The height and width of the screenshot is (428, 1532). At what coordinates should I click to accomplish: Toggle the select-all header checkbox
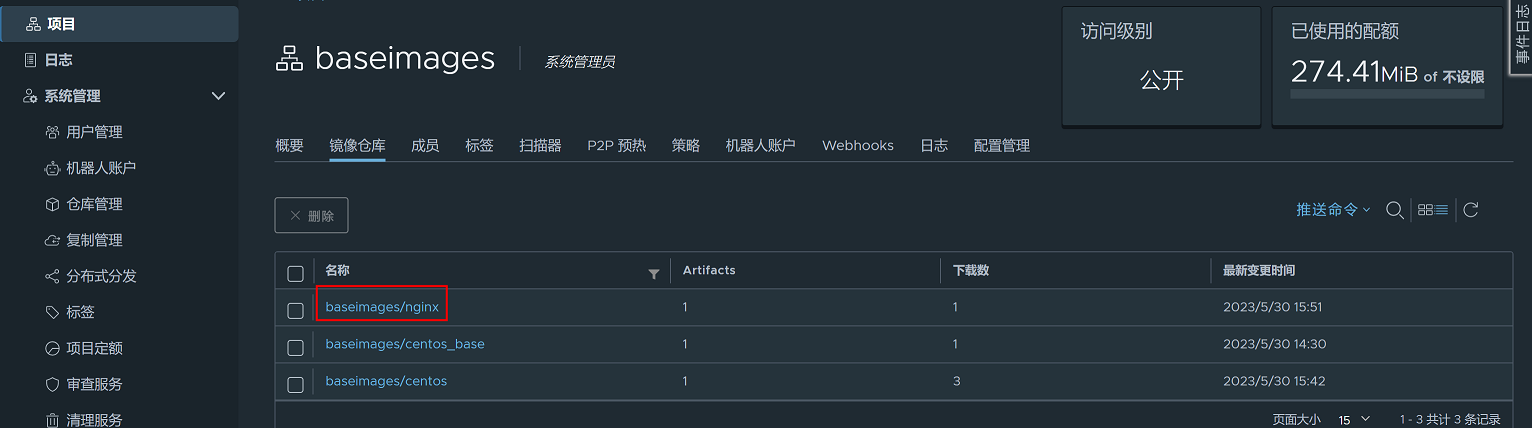pyautogui.click(x=295, y=273)
